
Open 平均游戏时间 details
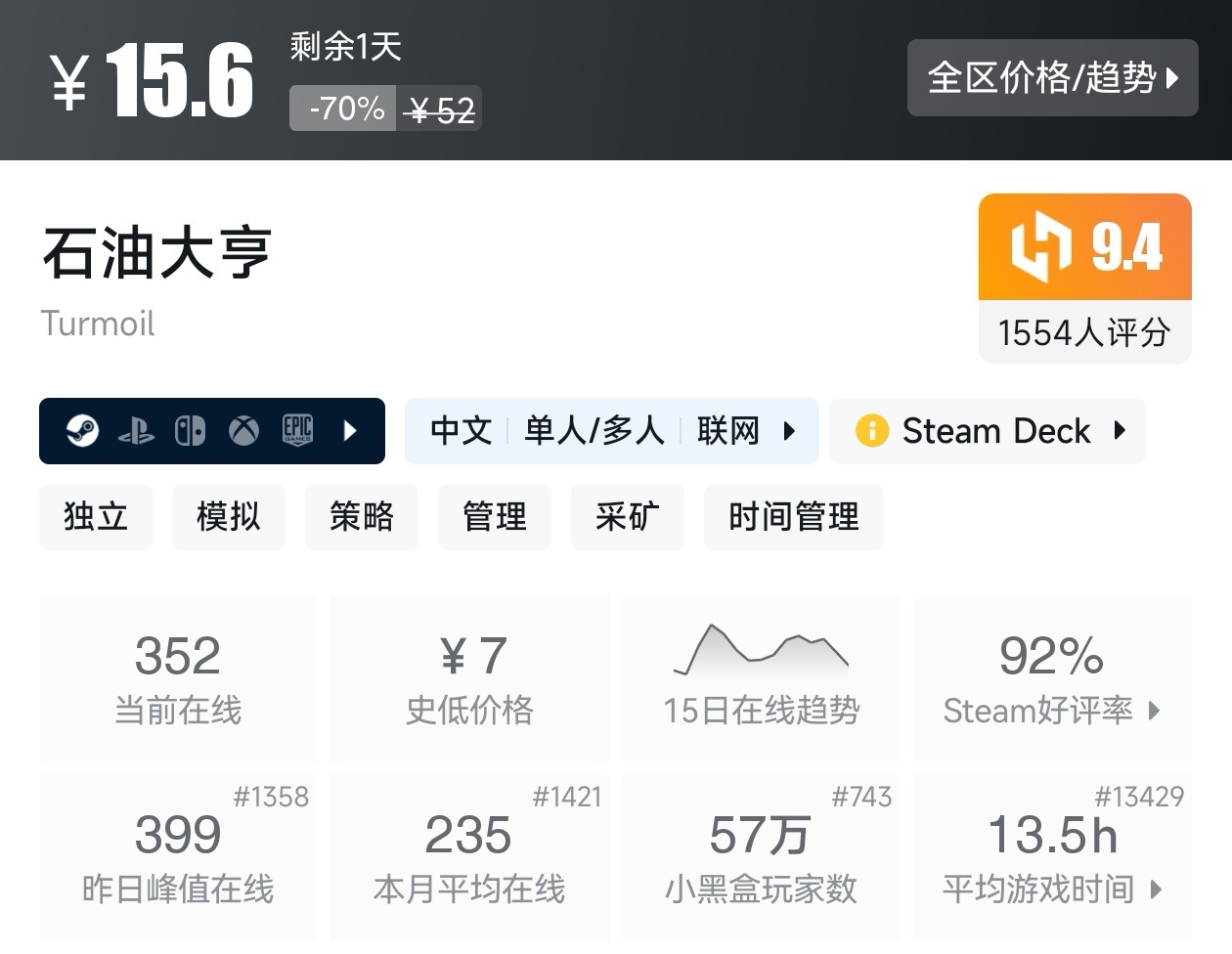[x=1051, y=889]
